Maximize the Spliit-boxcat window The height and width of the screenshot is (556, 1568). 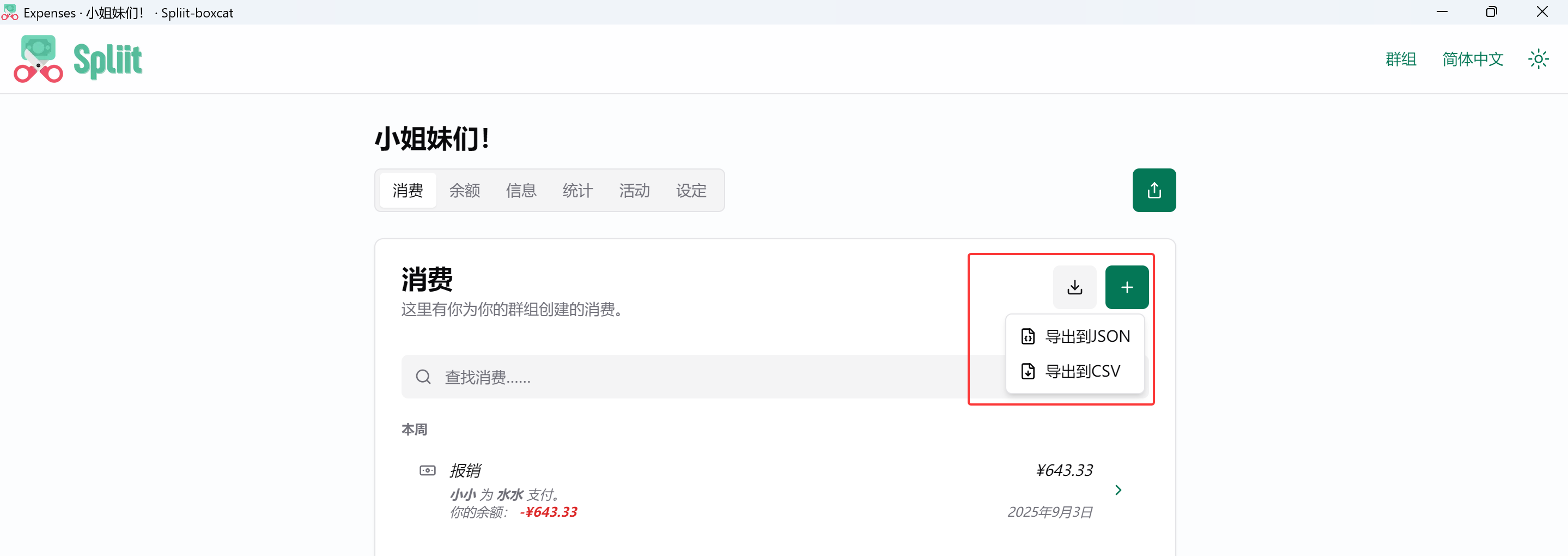point(1491,12)
